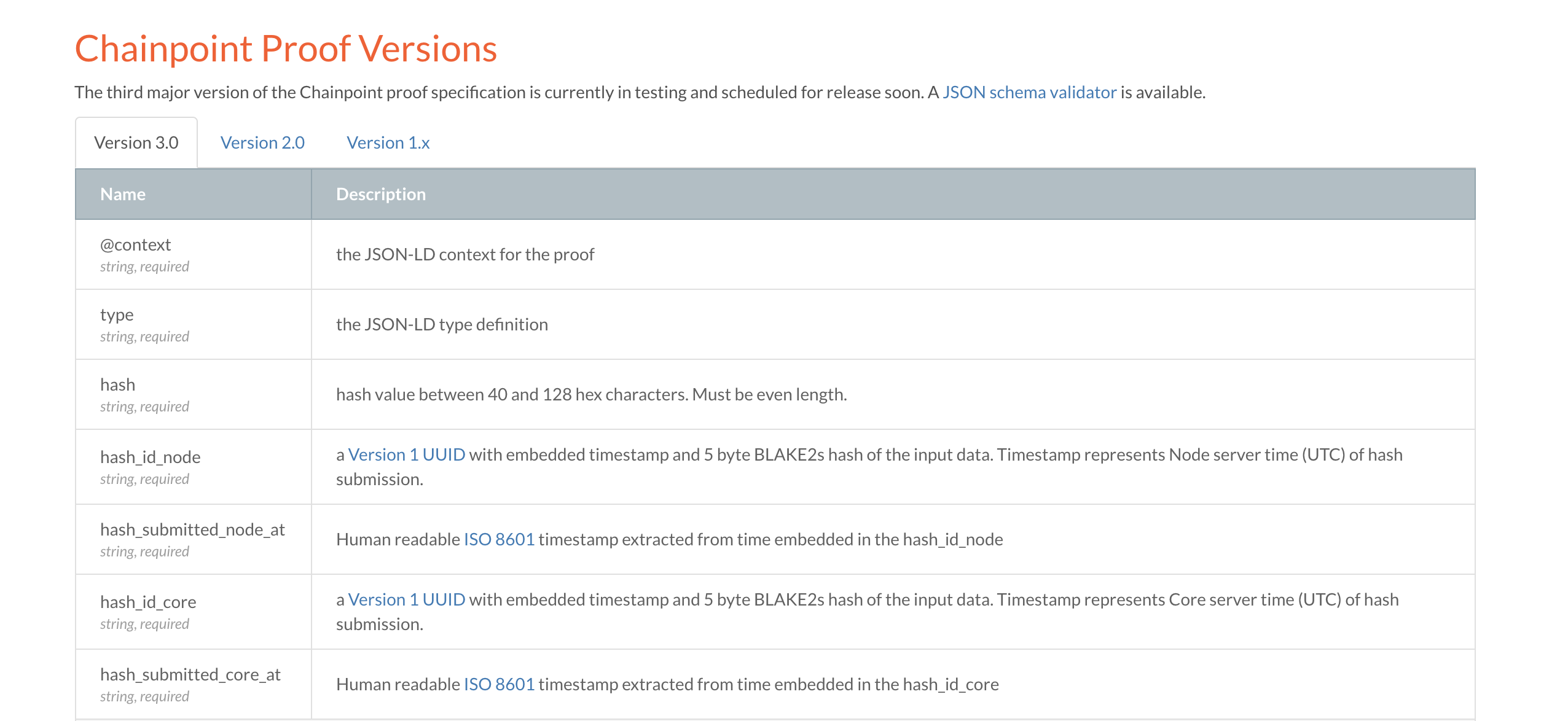Screen dimensions: 1568x721
Task: Click the hash_id_core field name
Action: pyautogui.click(x=148, y=602)
